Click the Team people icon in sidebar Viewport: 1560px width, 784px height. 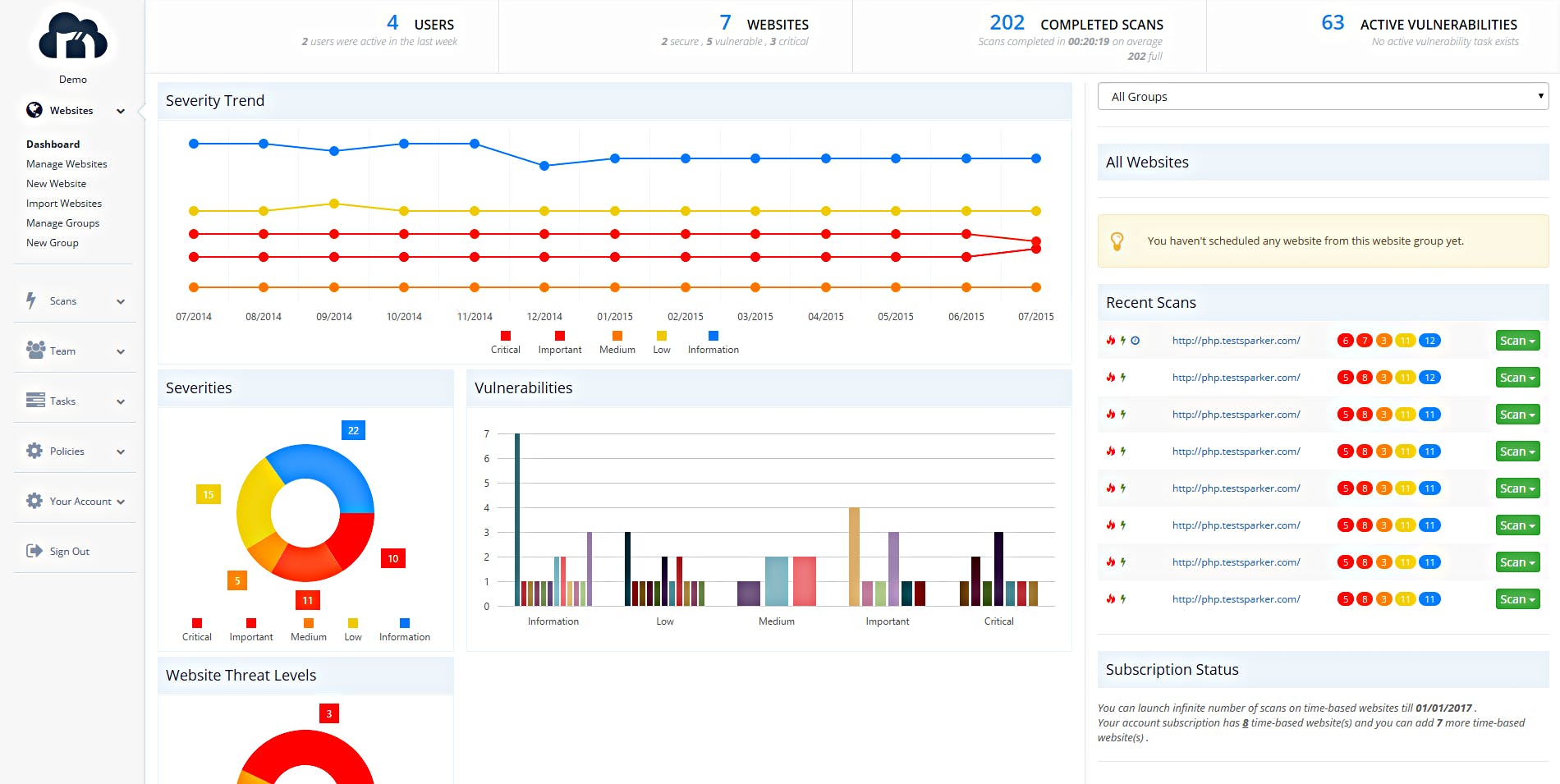pos(35,350)
